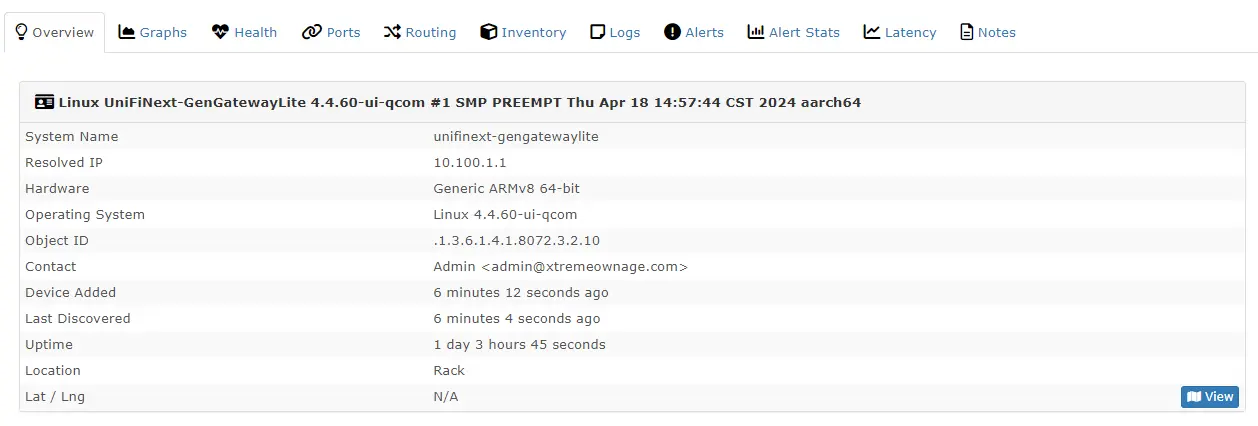
Task: Open the Notes tab
Action: tap(996, 32)
